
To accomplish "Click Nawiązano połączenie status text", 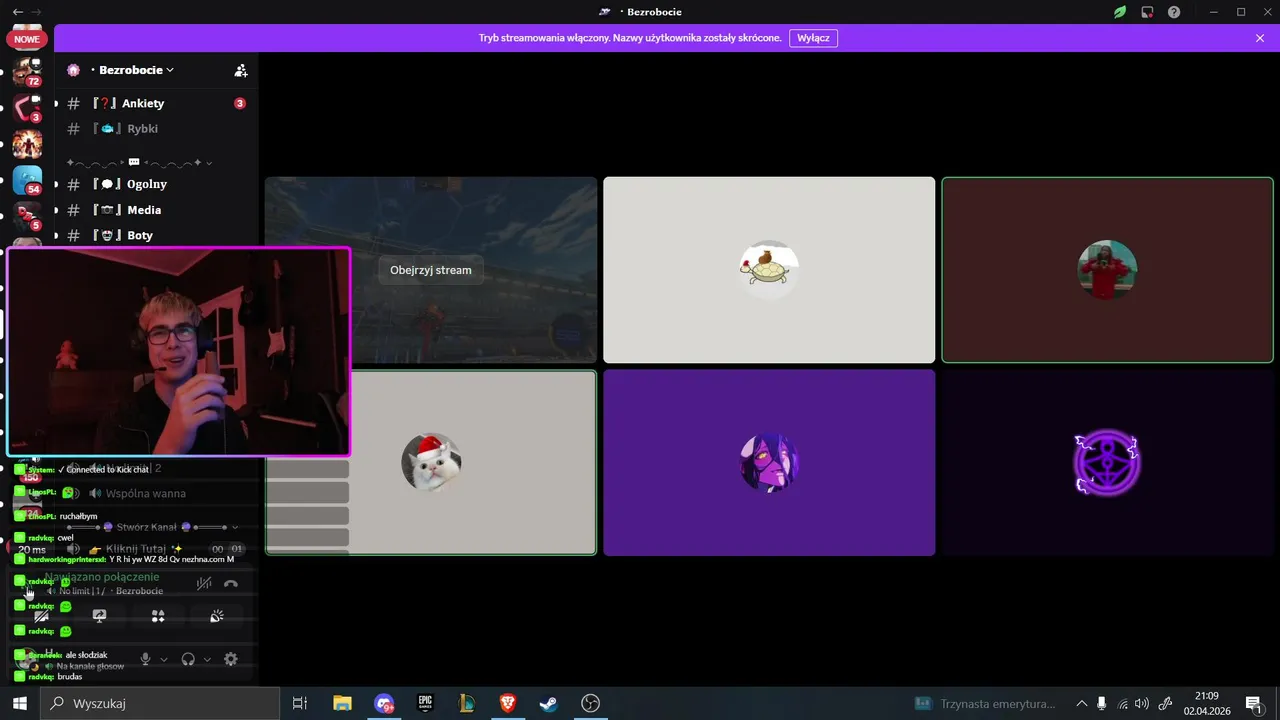I will [x=101, y=577].
